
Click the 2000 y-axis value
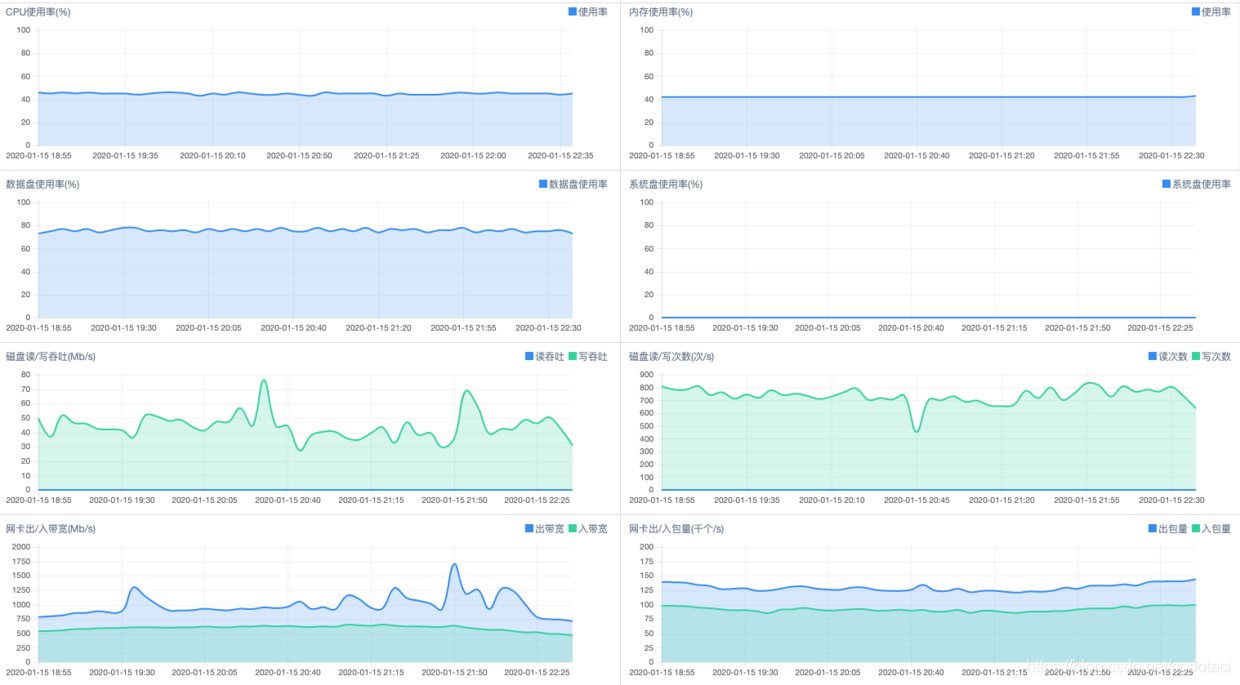[x=21, y=547]
